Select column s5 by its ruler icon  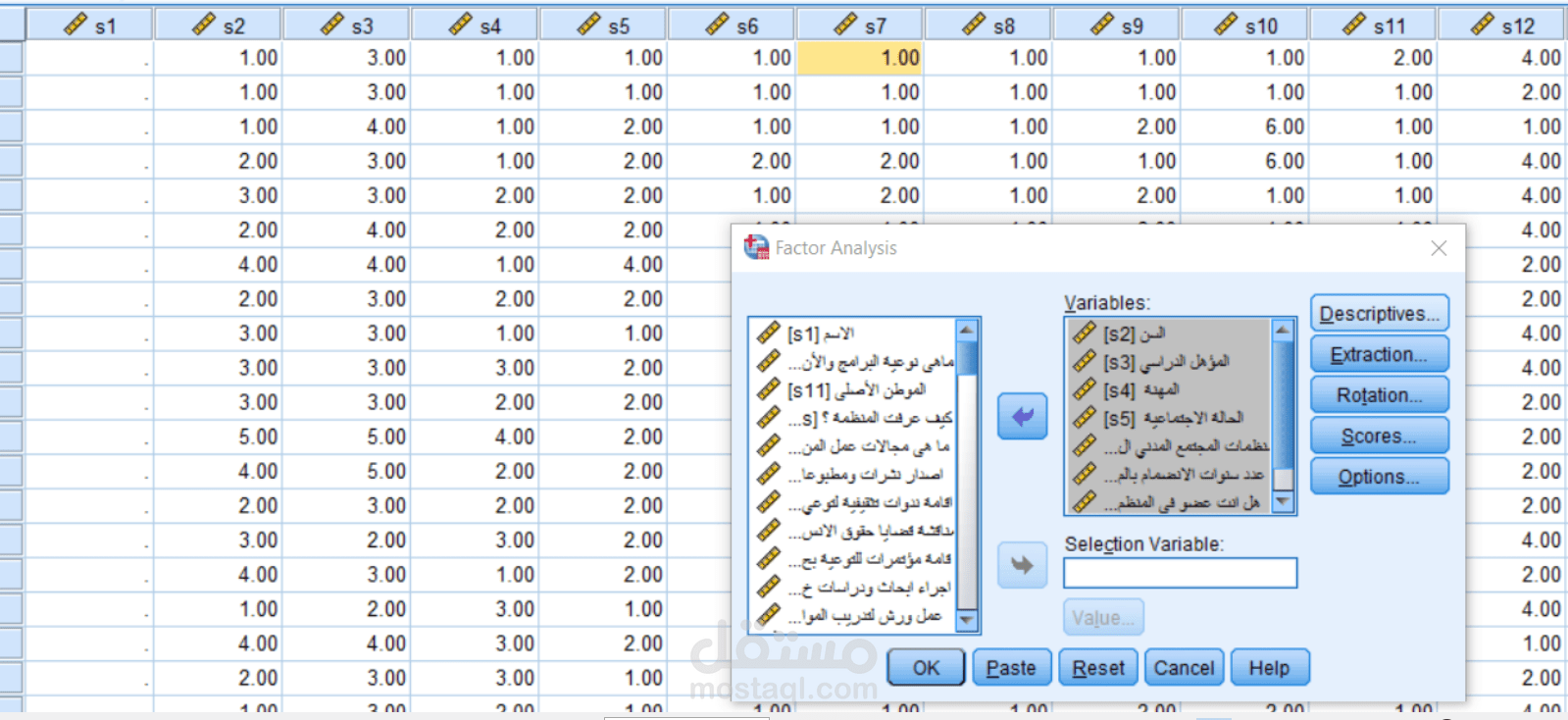589,25
